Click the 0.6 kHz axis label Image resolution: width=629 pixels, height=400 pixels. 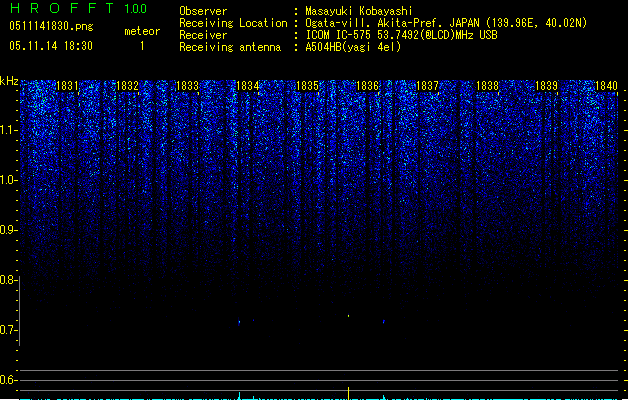(8, 380)
